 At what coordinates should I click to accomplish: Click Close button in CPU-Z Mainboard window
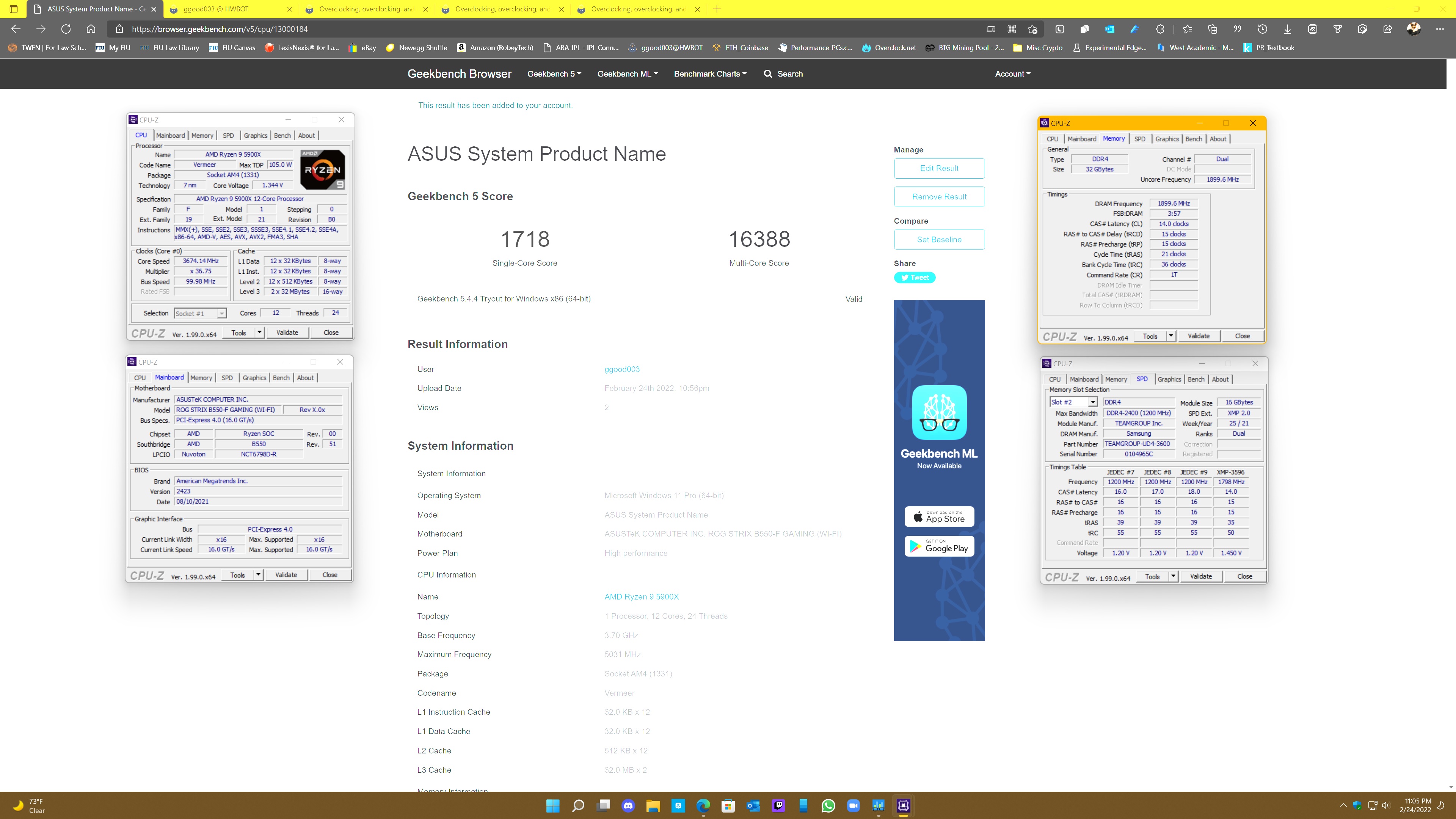(x=329, y=575)
